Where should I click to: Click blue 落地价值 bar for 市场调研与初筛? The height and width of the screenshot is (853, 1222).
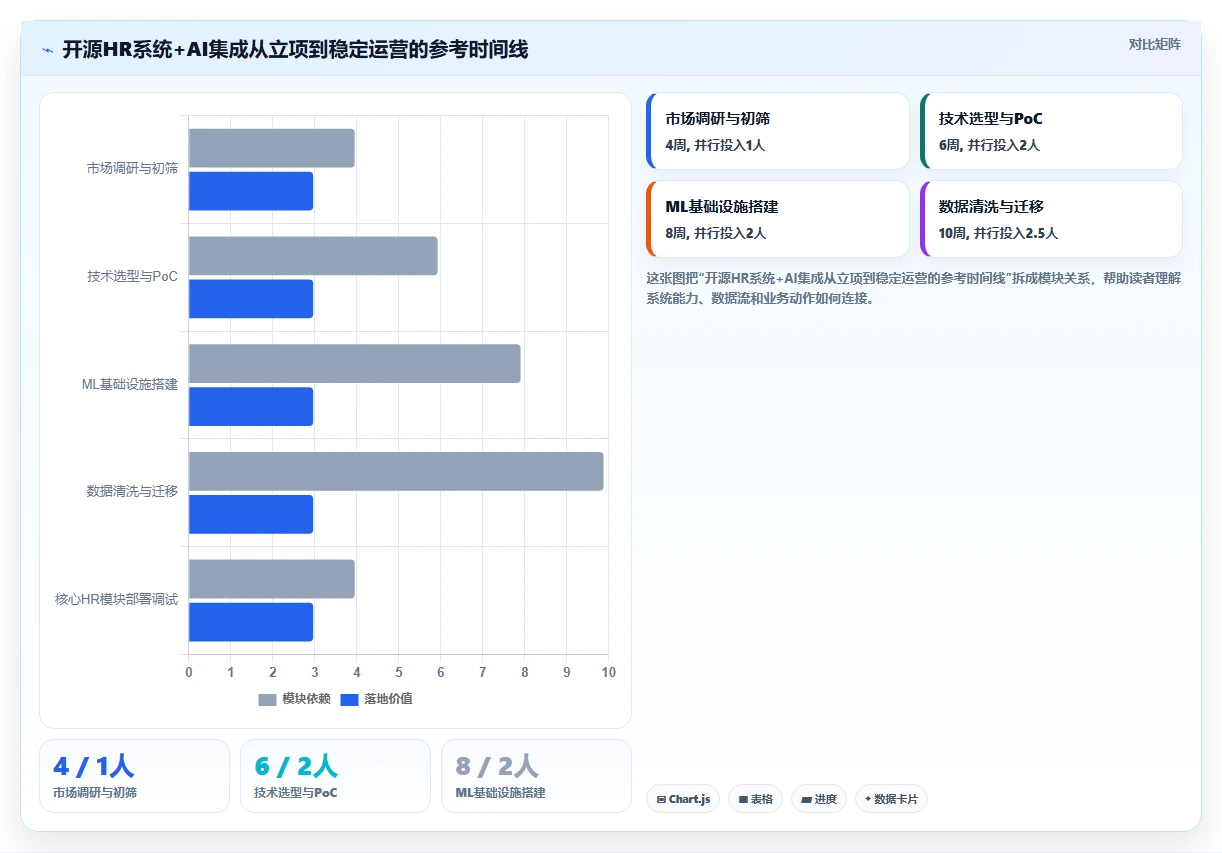(x=251, y=191)
